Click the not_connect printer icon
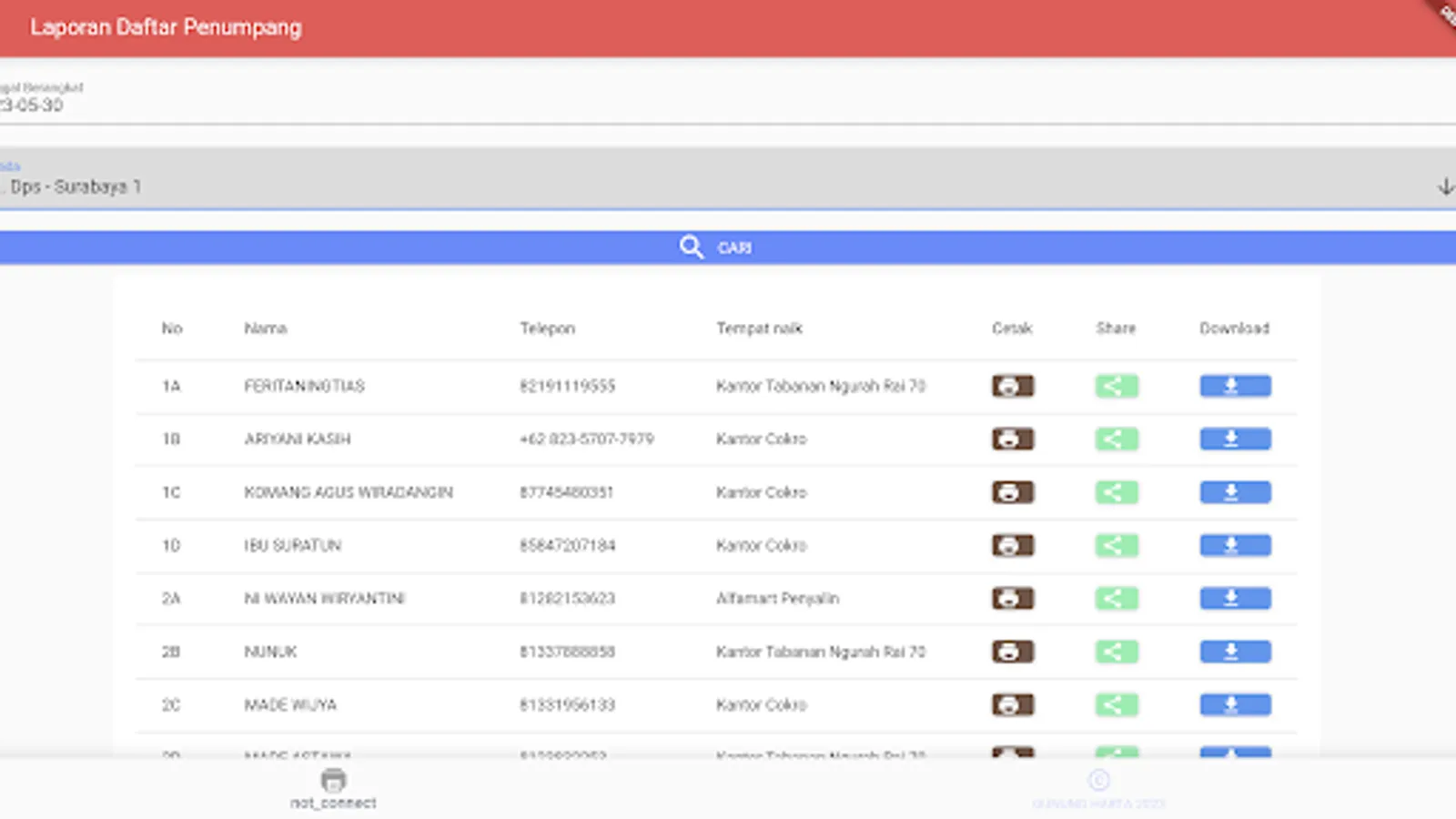Image resolution: width=1456 pixels, height=819 pixels. 333,781
